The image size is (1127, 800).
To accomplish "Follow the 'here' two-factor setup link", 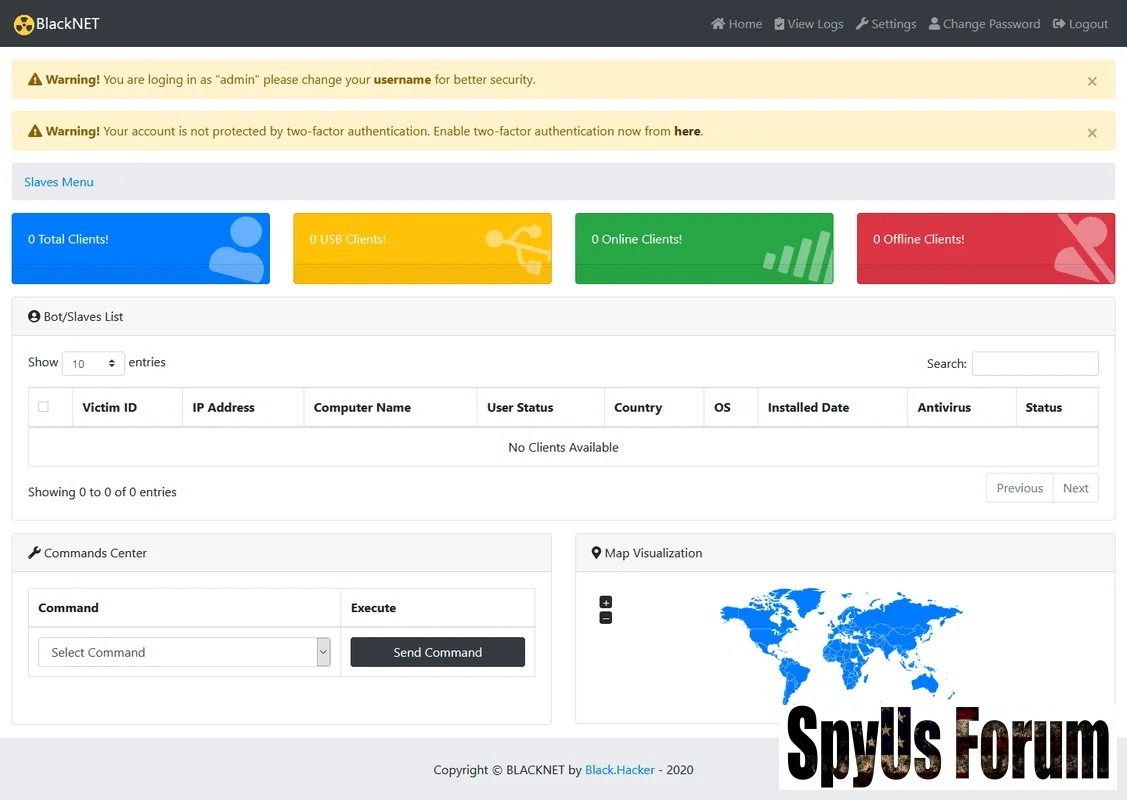I will click(x=687, y=131).
